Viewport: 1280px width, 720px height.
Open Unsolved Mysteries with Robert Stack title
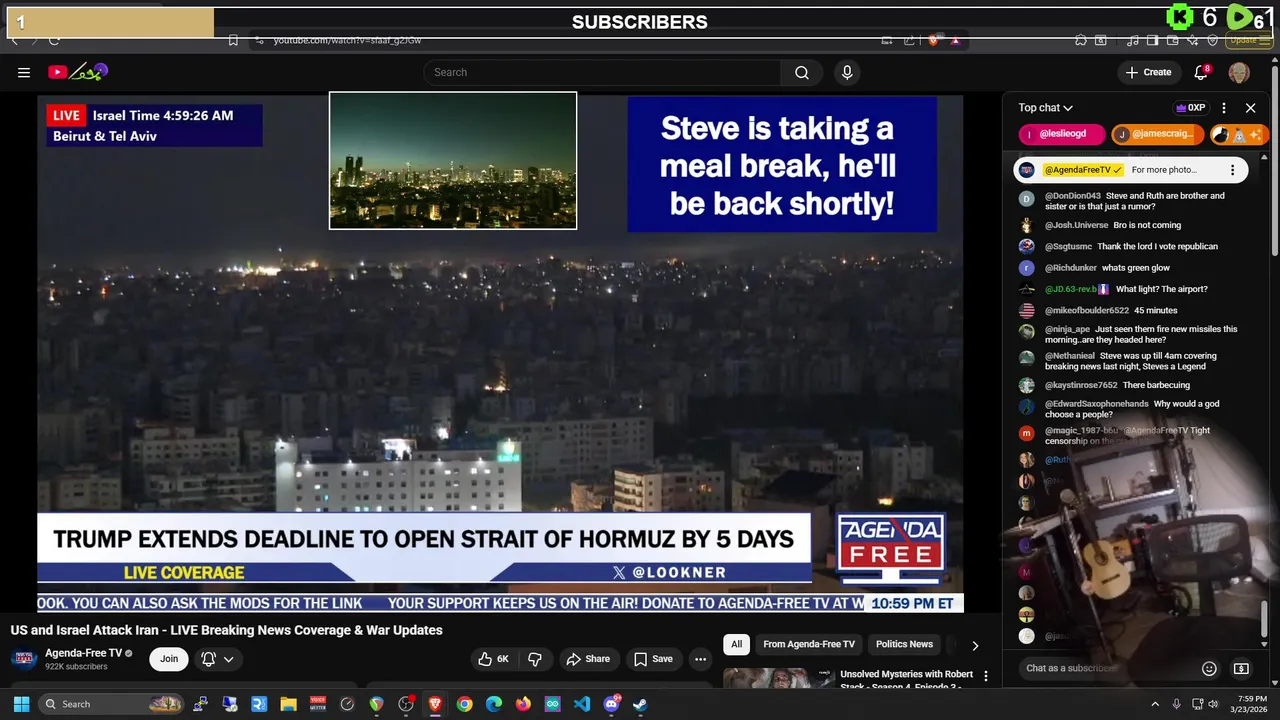[x=907, y=680]
